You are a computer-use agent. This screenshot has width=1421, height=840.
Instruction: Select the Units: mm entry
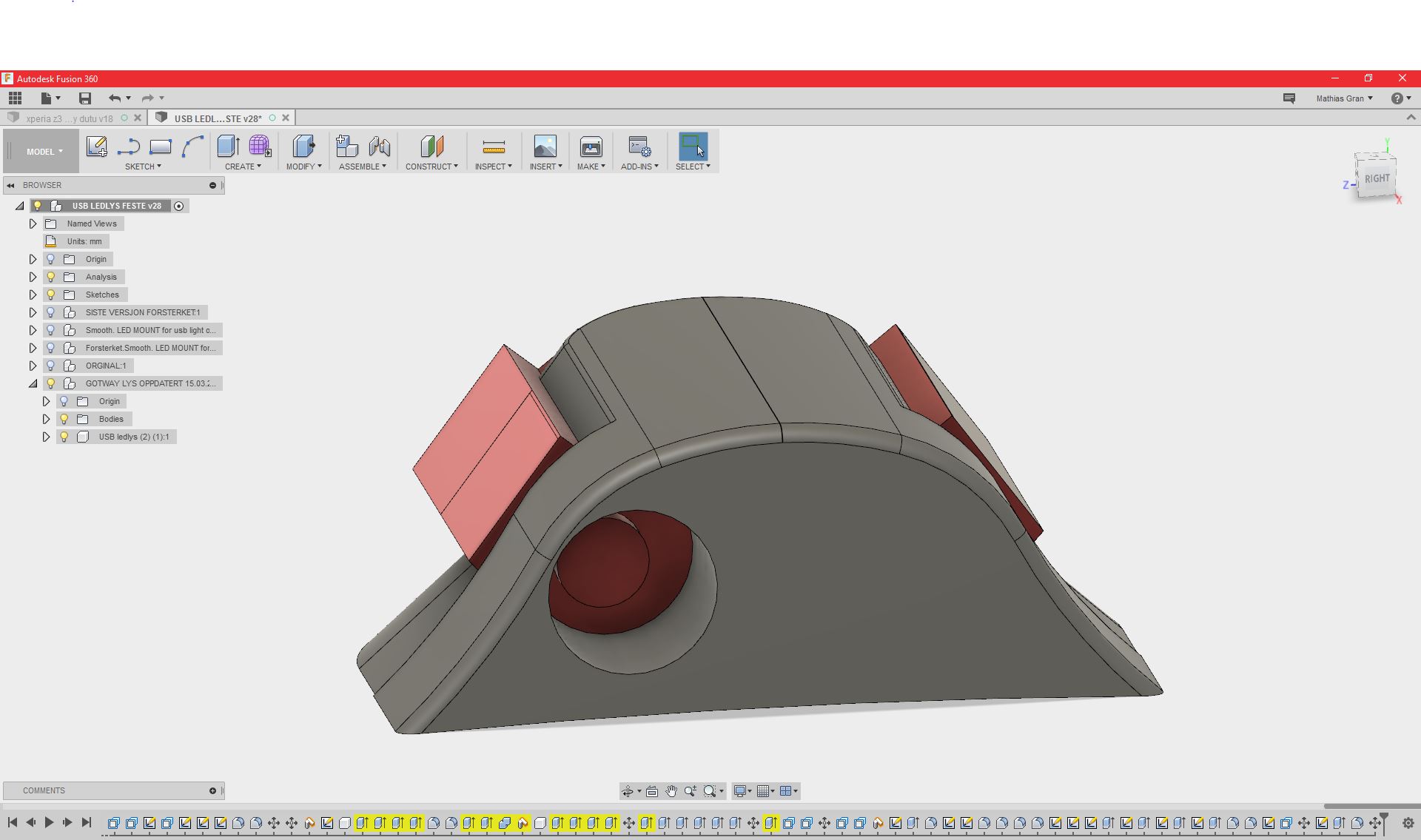[76, 241]
